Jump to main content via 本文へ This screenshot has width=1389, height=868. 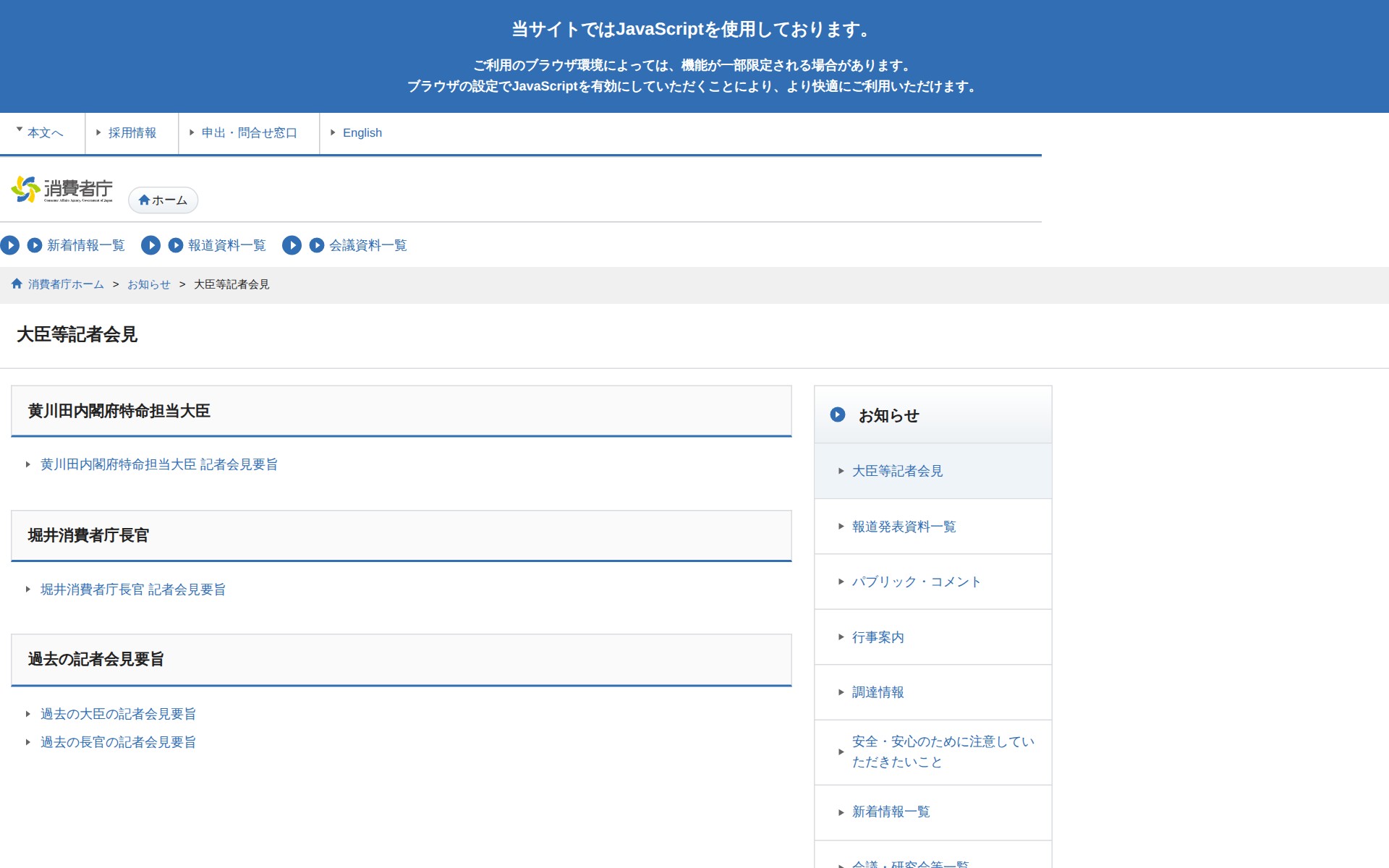(x=45, y=133)
